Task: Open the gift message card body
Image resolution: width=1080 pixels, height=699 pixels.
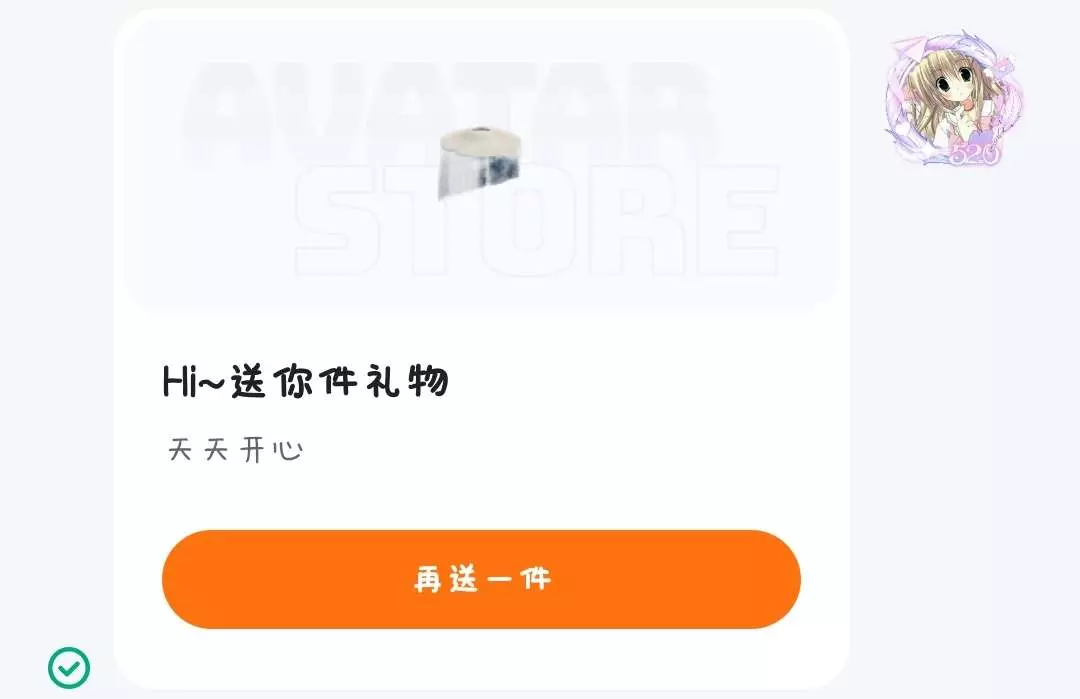Action: click(481, 348)
